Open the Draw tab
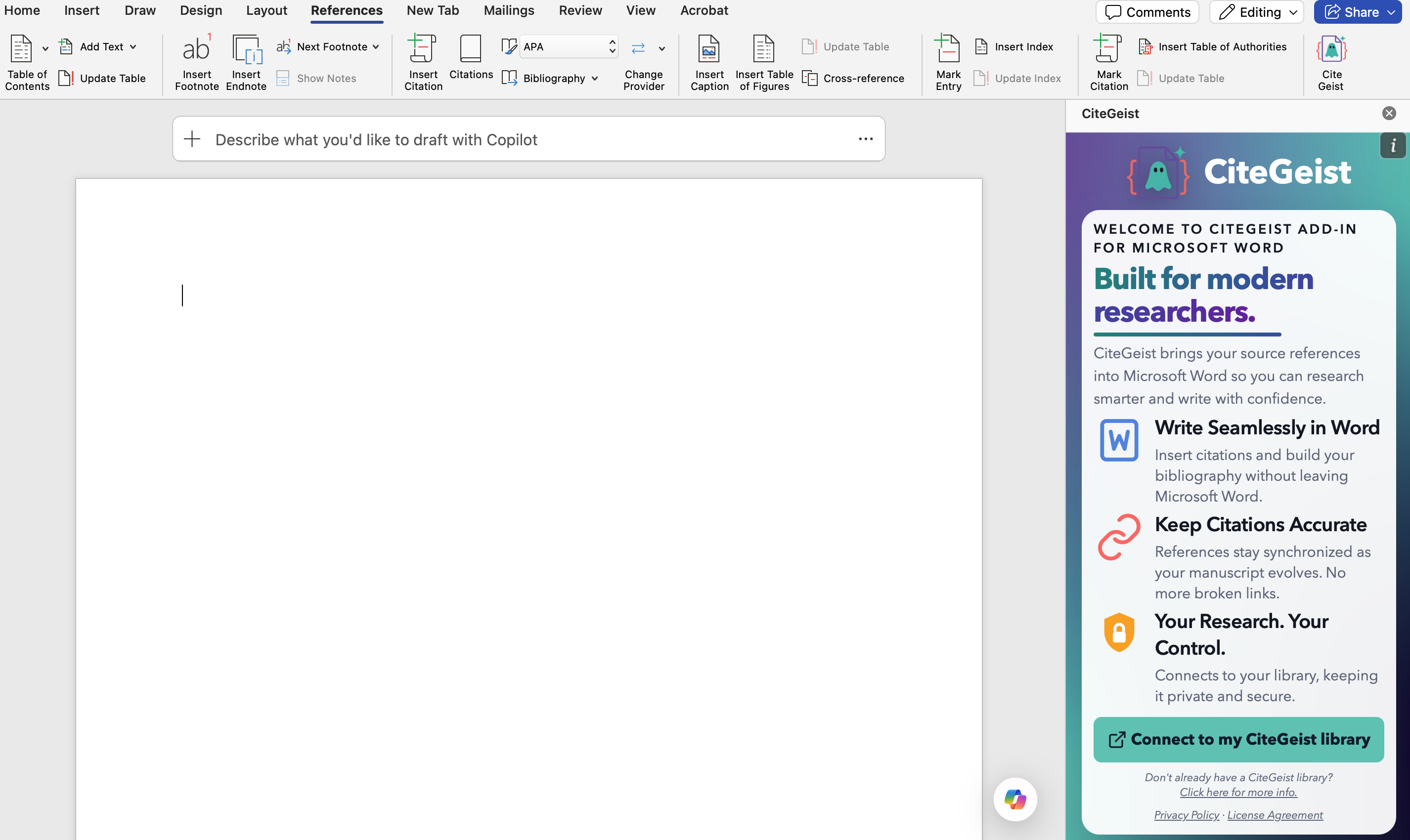Image resolution: width=1410 pixels, height=840 pixels. pyautogui.click(x=140, y=10)
